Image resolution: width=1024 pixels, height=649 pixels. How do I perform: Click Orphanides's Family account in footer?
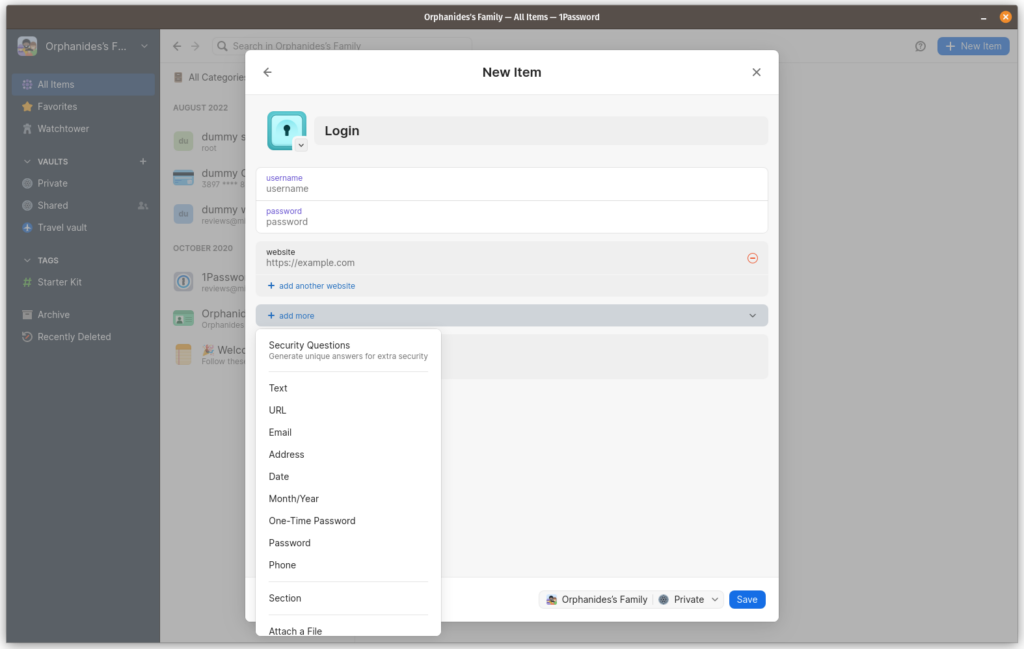click(597, 599)
